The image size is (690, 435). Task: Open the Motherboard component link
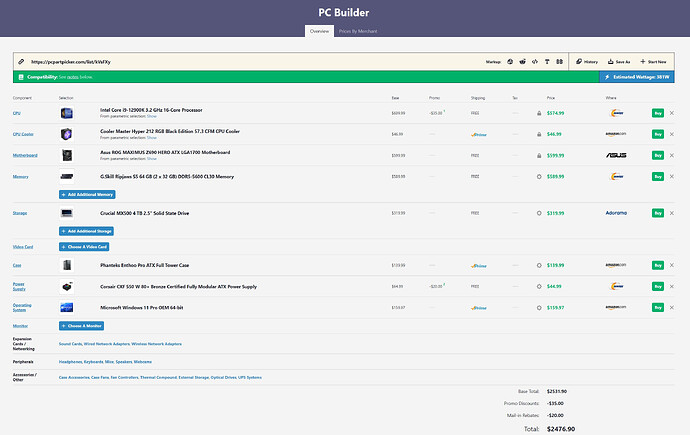click(25, 155)
